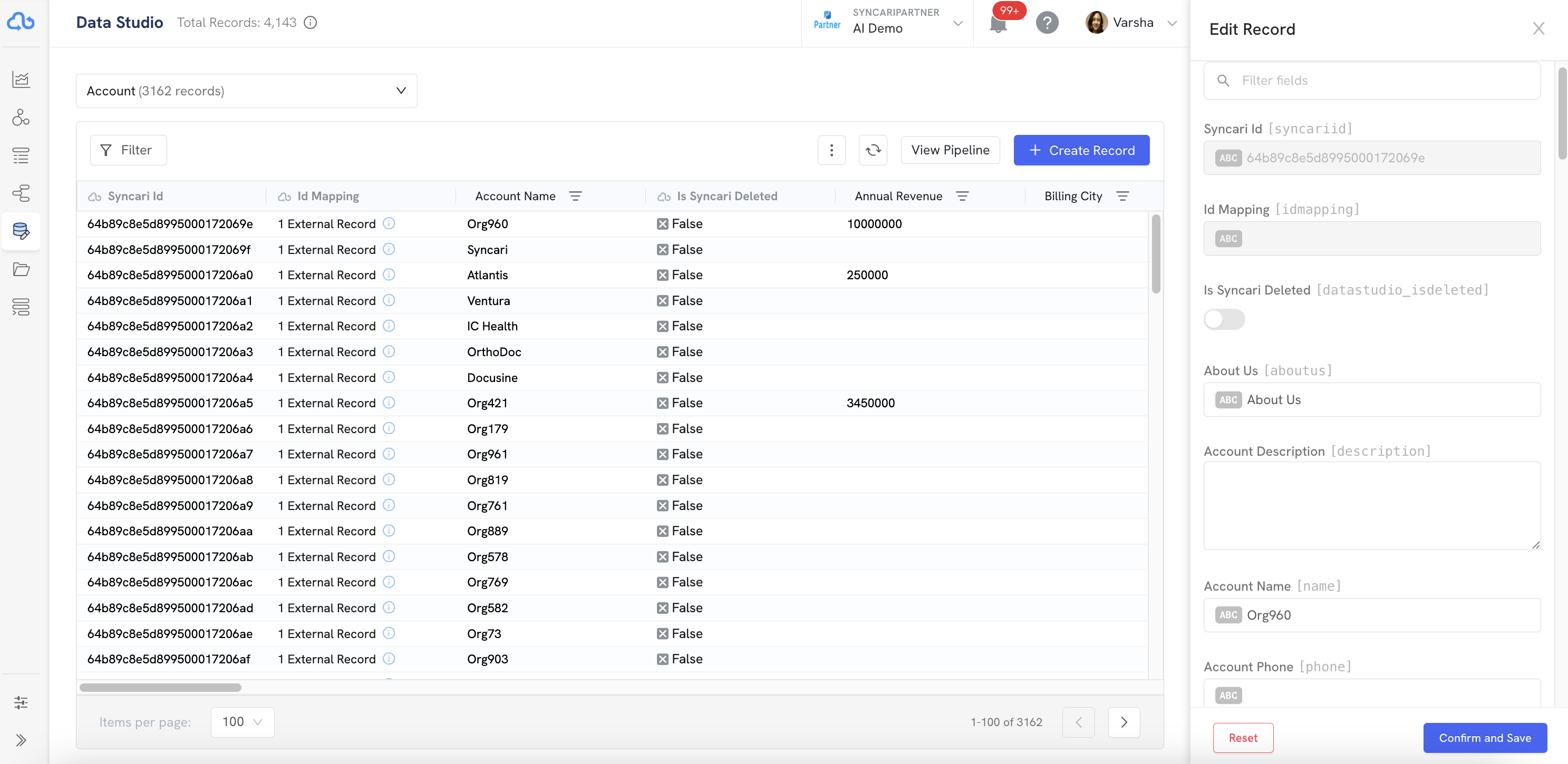Click the Org582 account name cell
Screen dimensions: 1568x764
[x=488, y=608]
